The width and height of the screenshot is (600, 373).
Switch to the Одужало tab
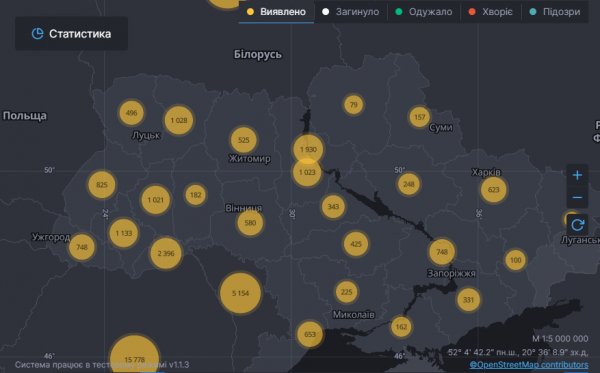(x=424, y=12)
